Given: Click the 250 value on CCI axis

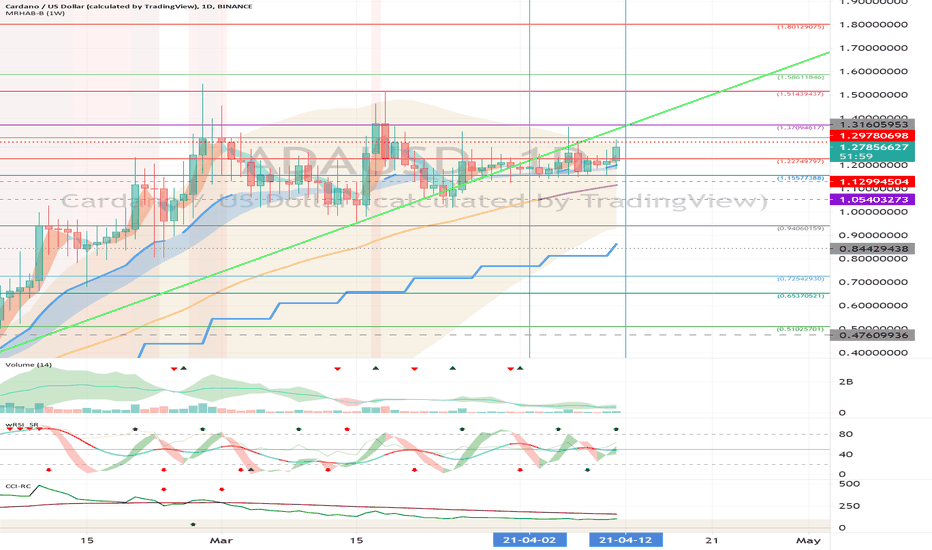Looking at the screenshot, I should (x=849, y=506).
